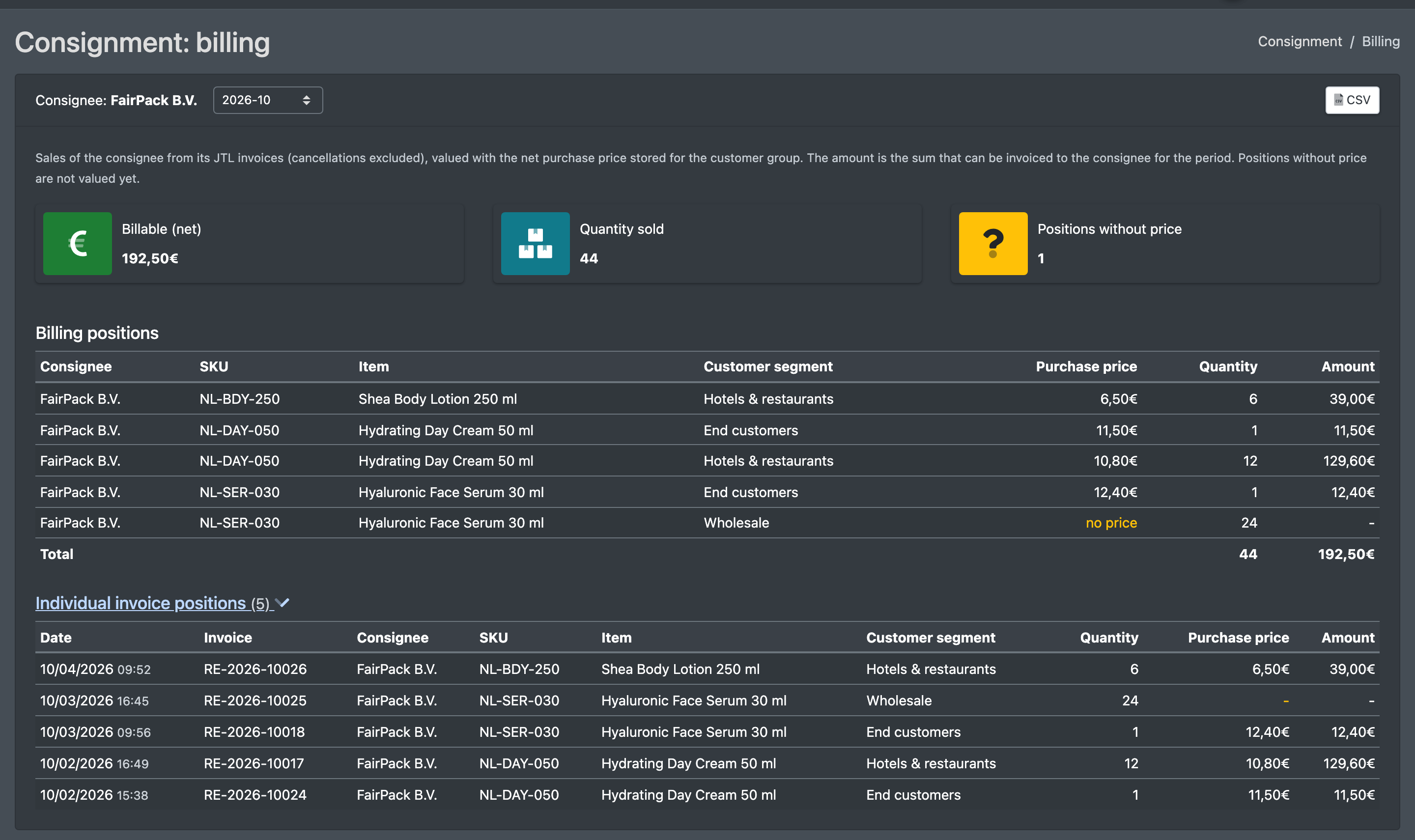1415x840 pixels.
Task: Click the Invoice column header
Action: click(227, 637)
